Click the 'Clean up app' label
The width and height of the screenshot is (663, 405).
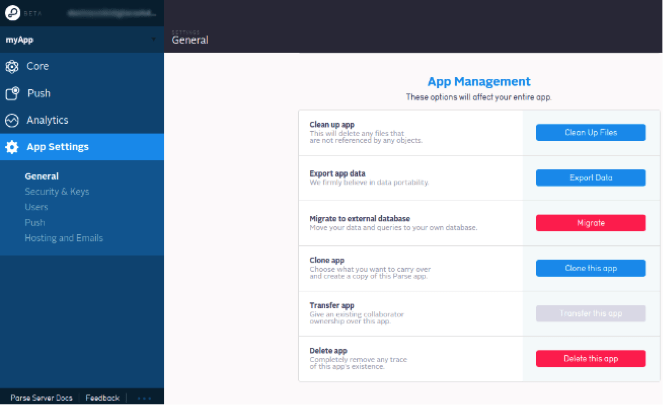click(332, 125)
